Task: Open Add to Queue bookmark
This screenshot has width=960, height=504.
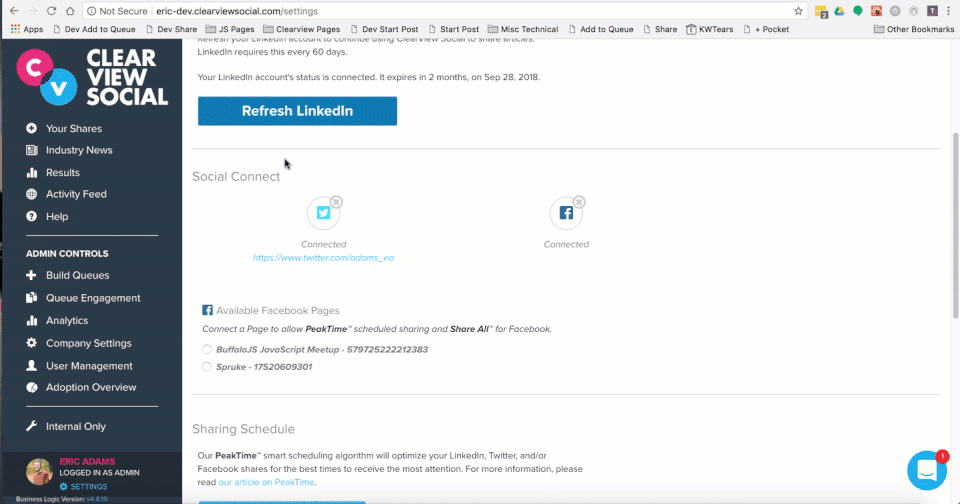Action: click(x=601, y=29)
